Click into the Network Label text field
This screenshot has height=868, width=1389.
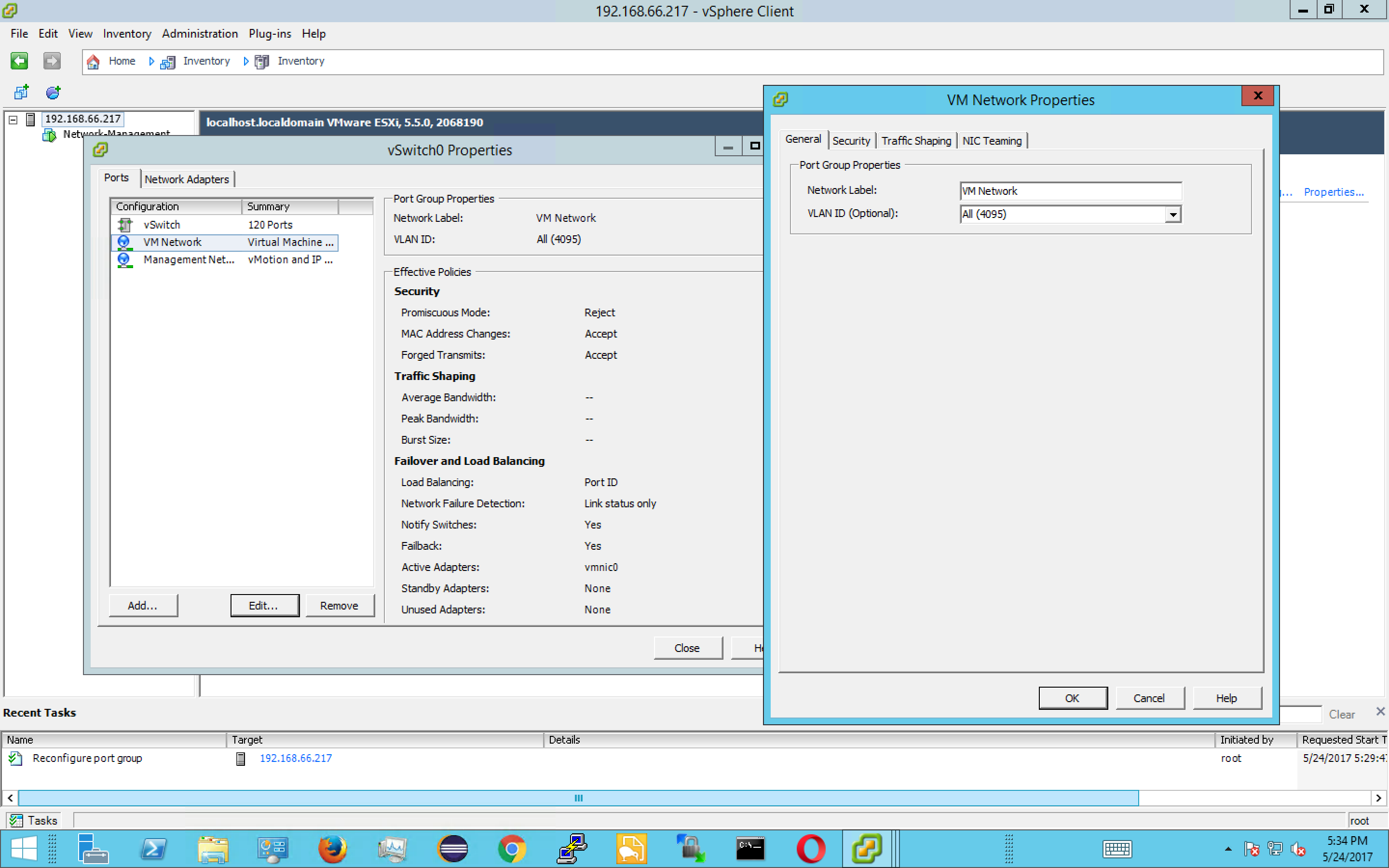(x=1071, y=191)
